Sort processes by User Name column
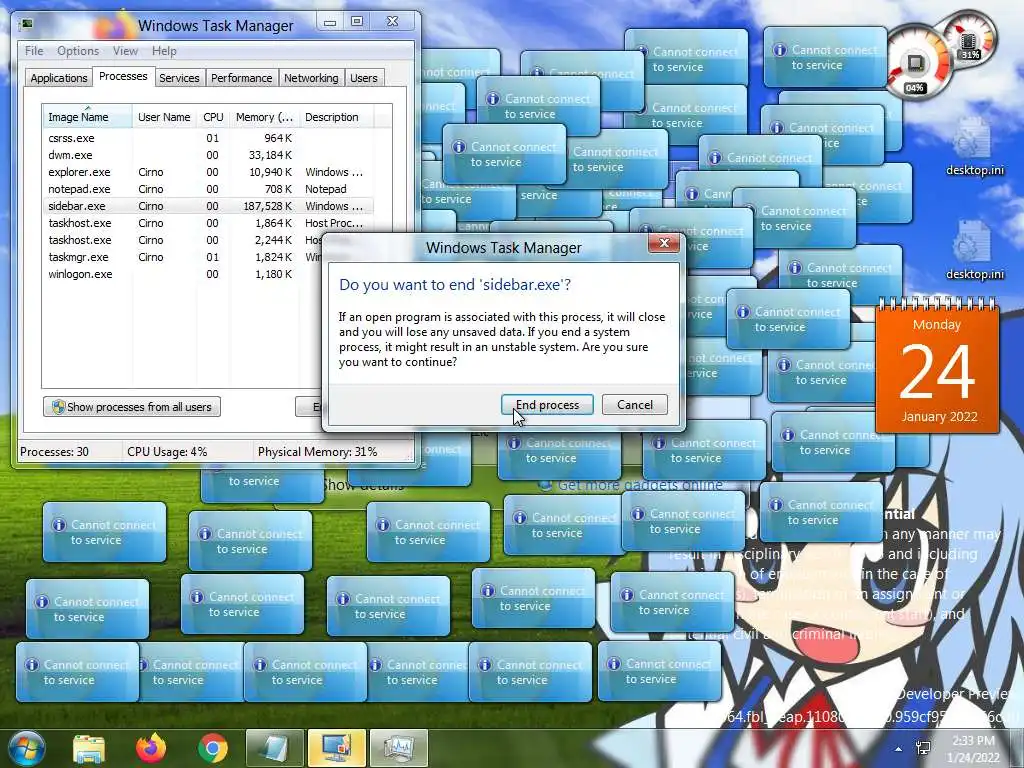 click(x=164, y=117)
